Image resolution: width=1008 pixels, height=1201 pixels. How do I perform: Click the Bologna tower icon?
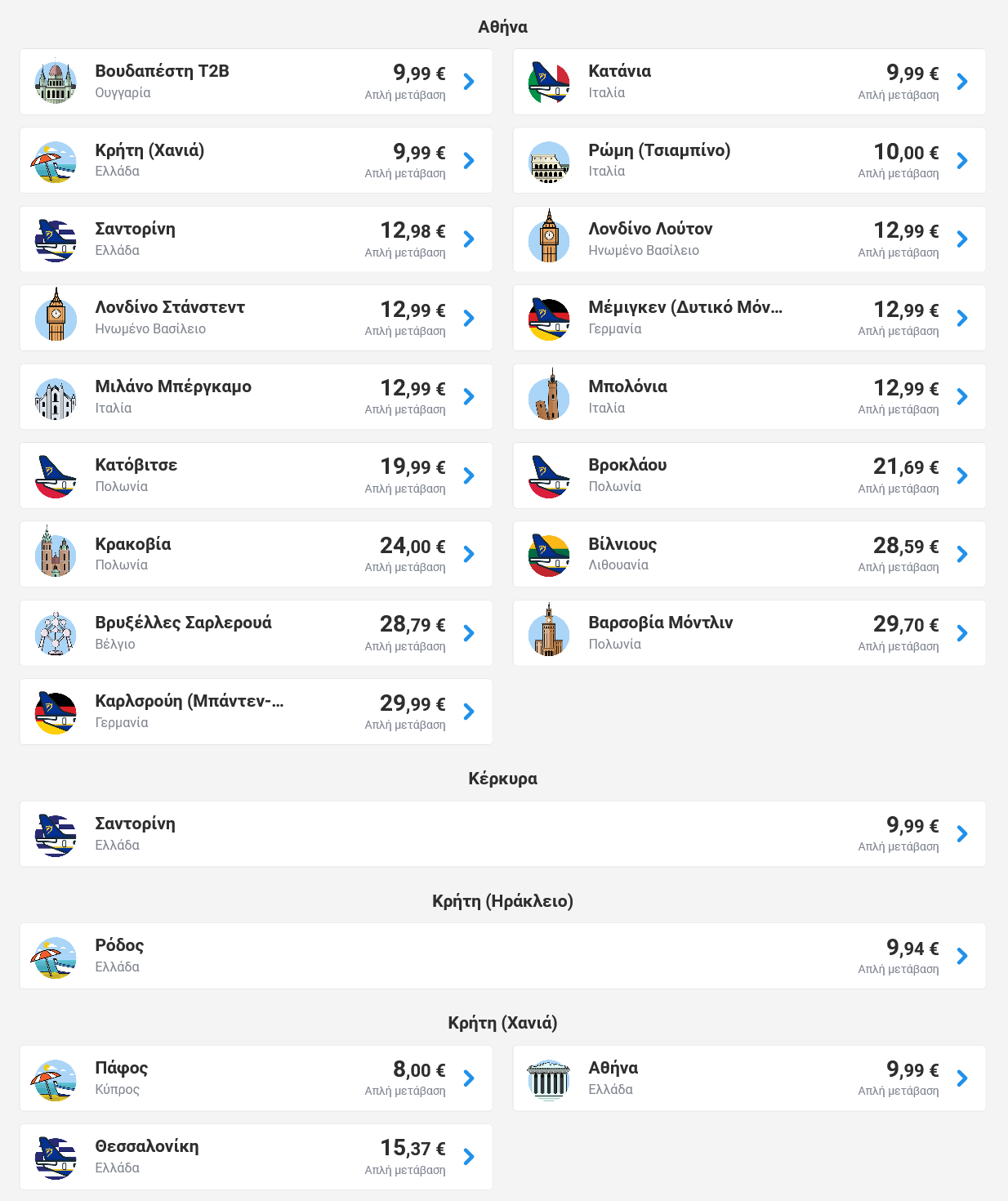549,395
